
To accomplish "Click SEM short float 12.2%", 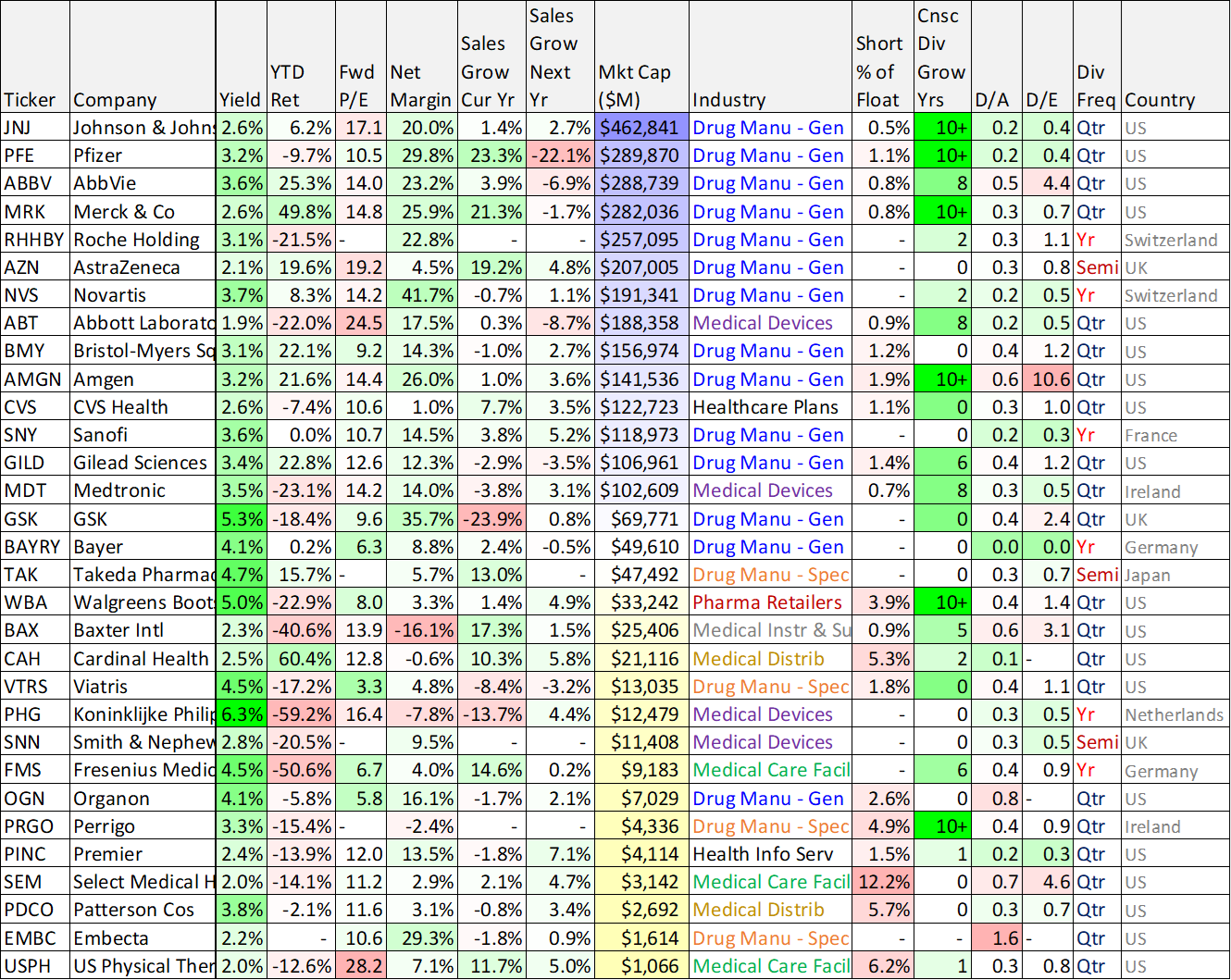I will [883, 882].
